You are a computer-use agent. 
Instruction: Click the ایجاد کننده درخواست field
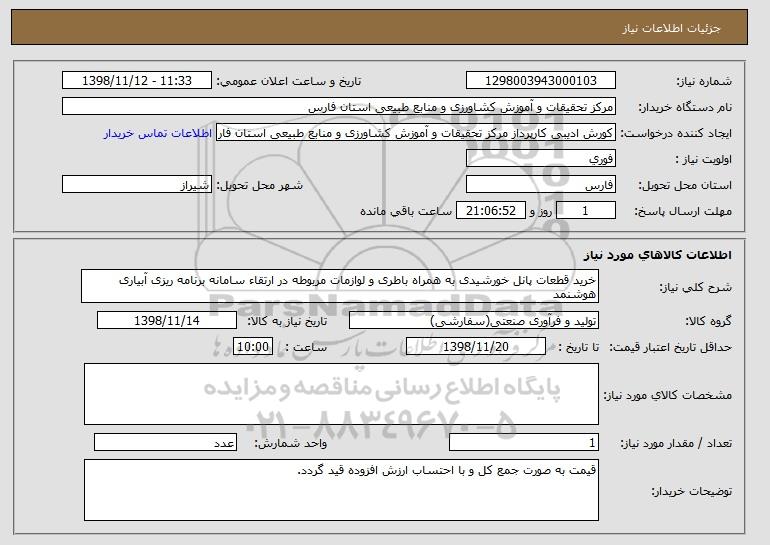416,133
